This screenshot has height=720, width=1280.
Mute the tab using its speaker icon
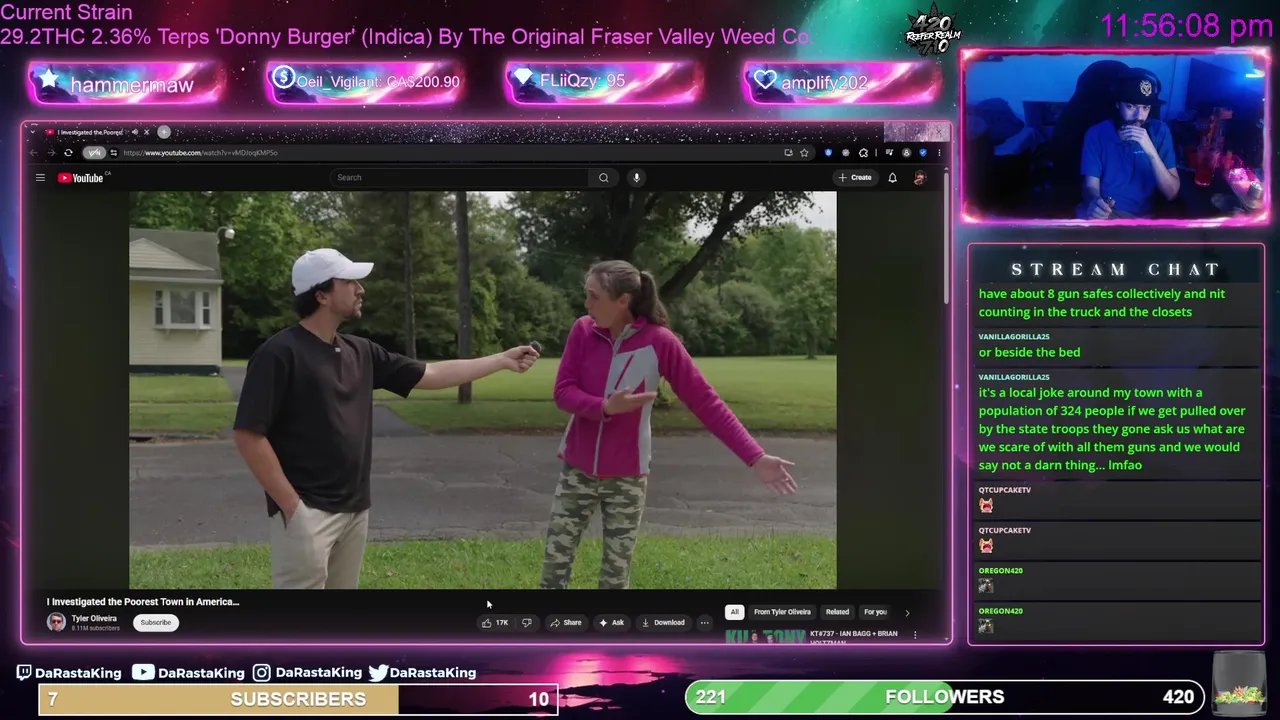[134, 132]
